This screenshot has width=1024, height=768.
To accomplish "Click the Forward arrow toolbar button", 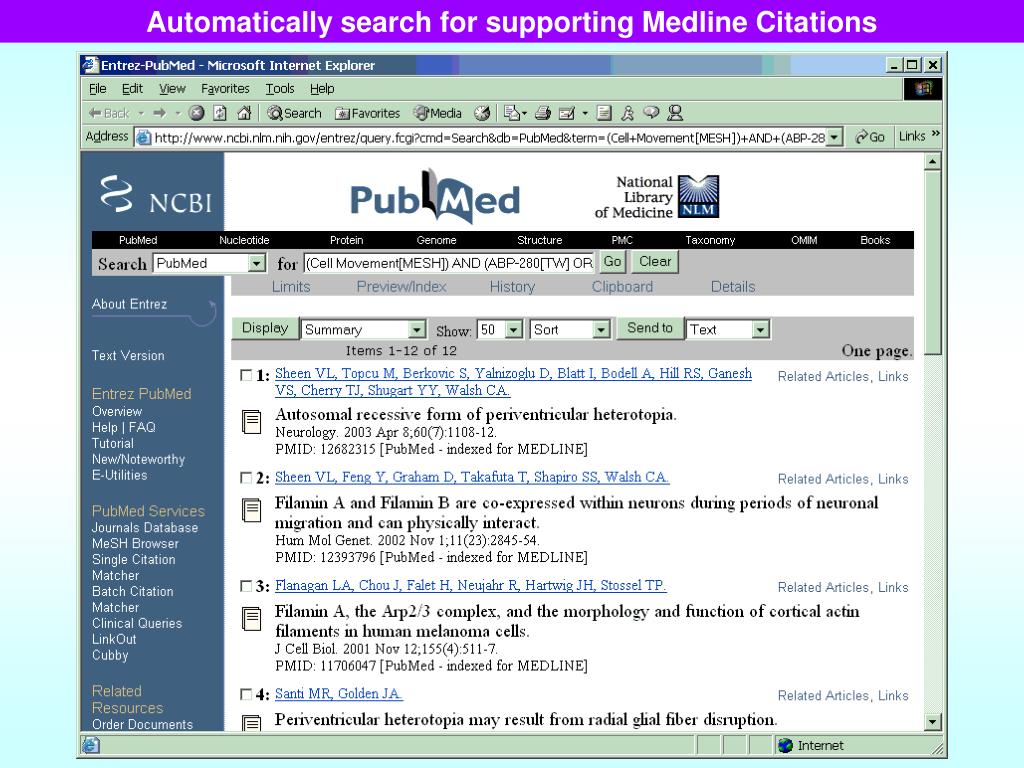I will (159, 113).
